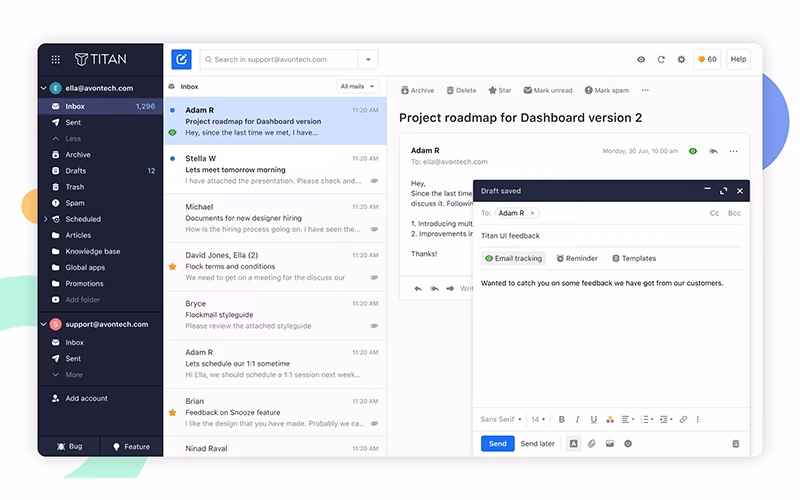Viewport: 800px width, 500px height.
Task: Send the drafted email
Action: (x=497, y=444)
